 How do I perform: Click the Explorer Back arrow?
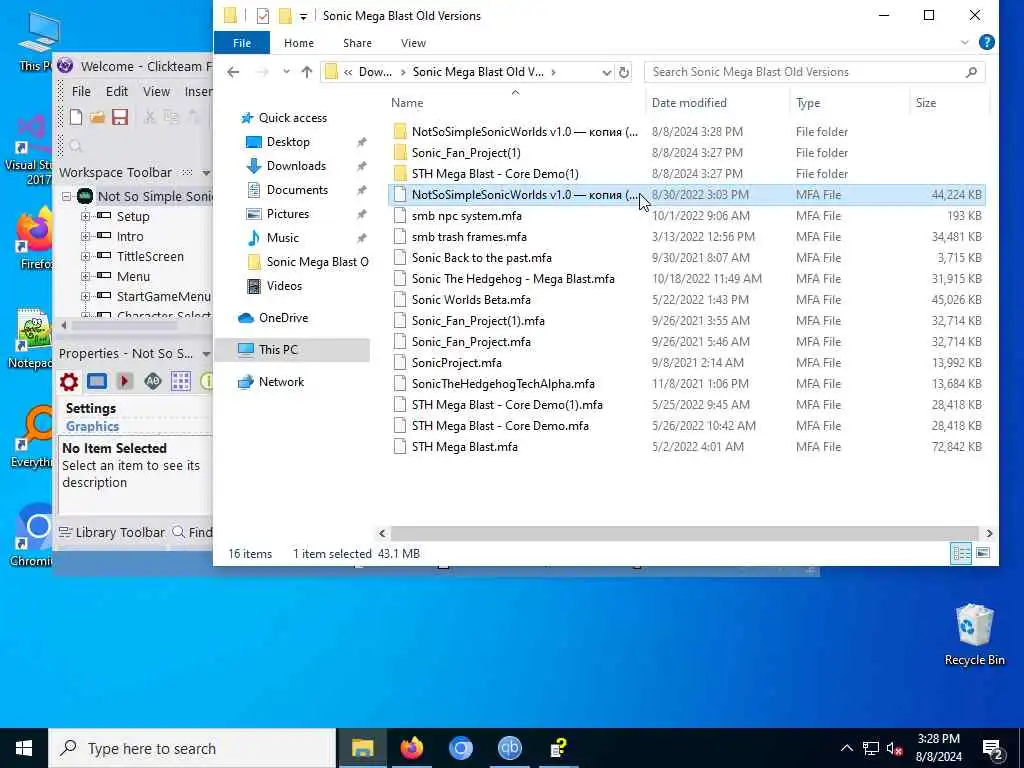tap(233, 72)
